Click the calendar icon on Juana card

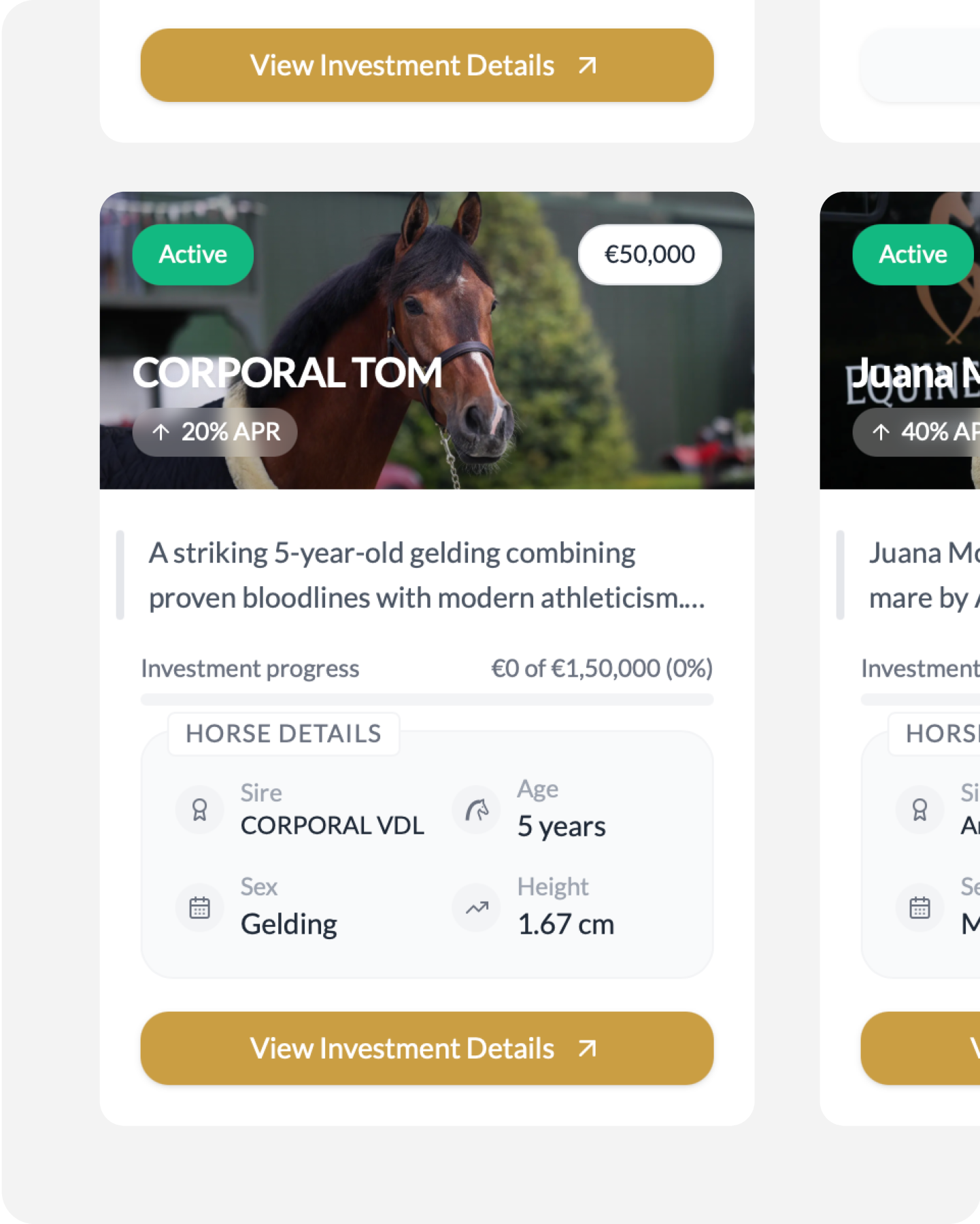coord(919,907)
